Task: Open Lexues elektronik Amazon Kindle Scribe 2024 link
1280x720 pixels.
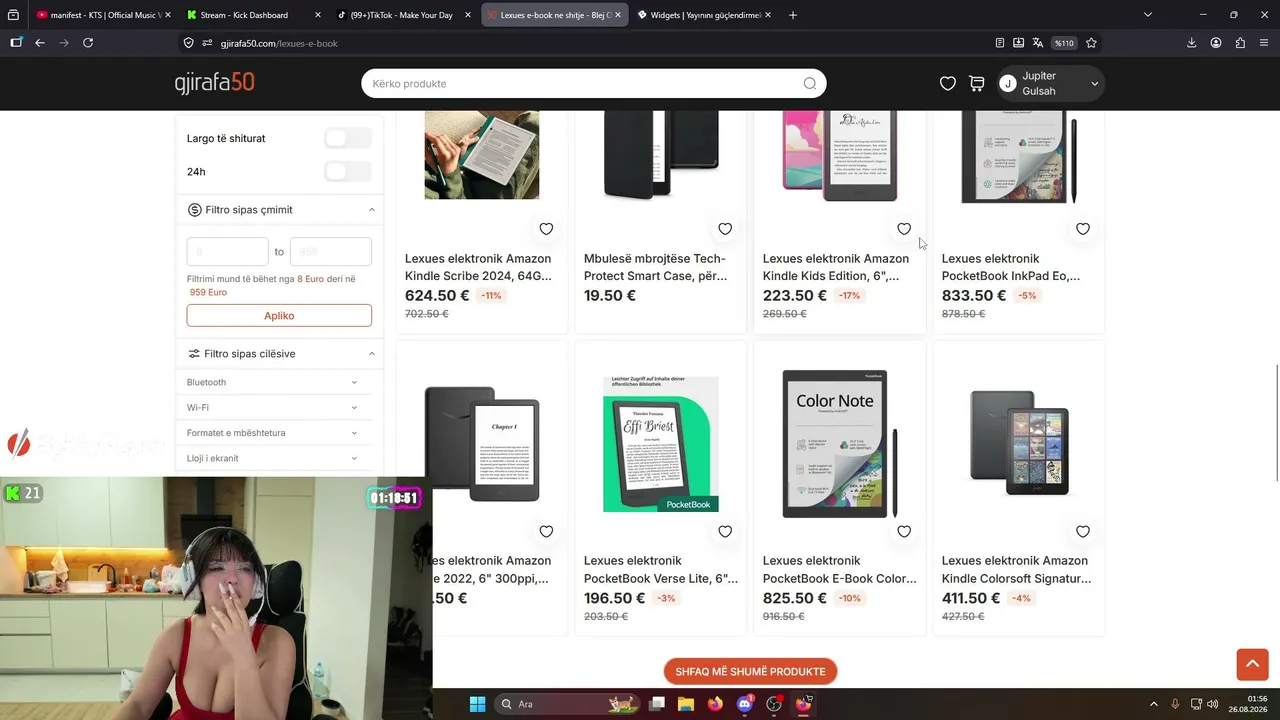Action: (x=478, y=267)
